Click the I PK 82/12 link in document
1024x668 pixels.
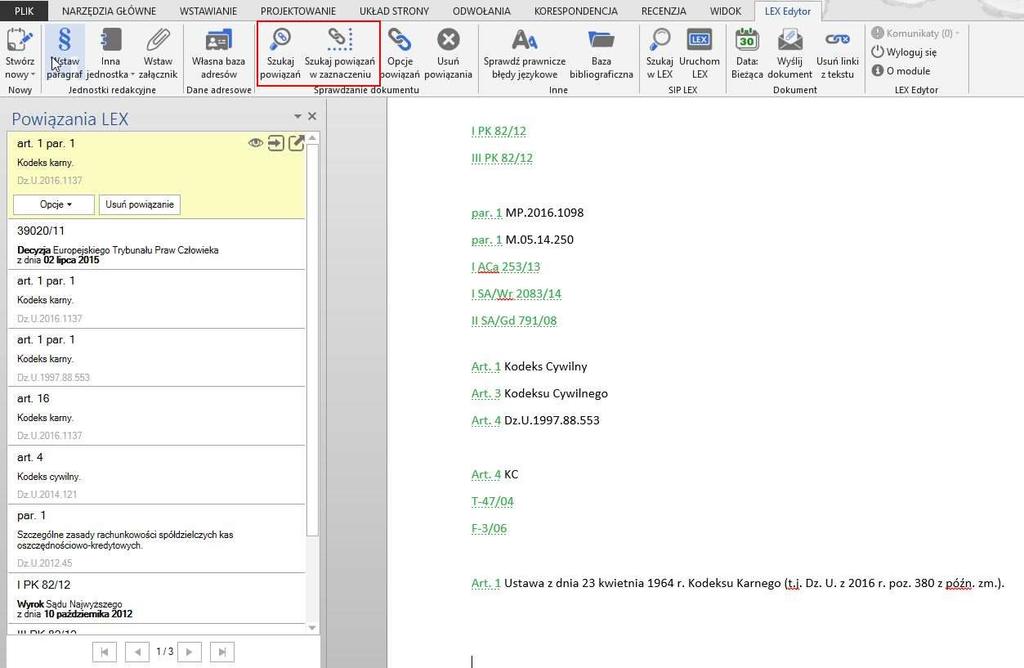pos(498,131)
